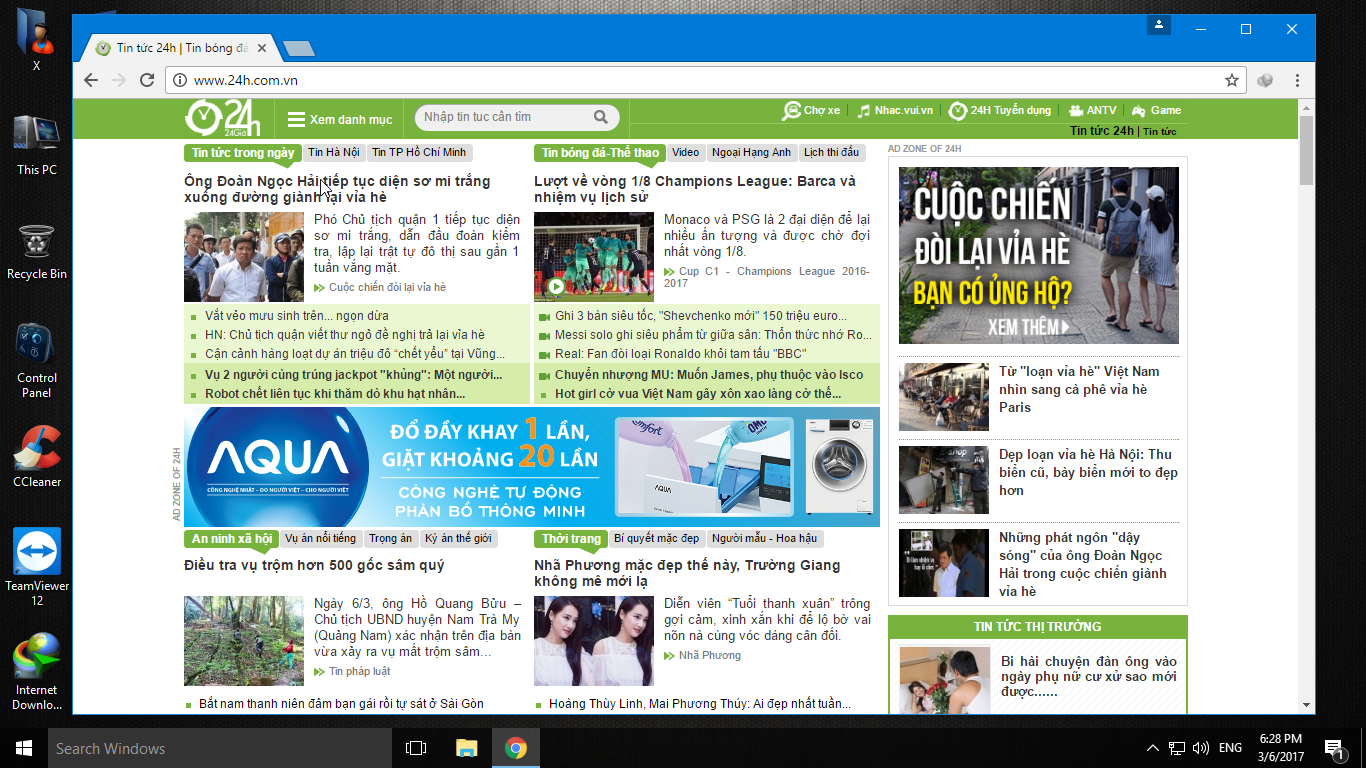Select the TeamViewer 12 desktop icon
Screen dimensions: 1366x768
(37, 567)
